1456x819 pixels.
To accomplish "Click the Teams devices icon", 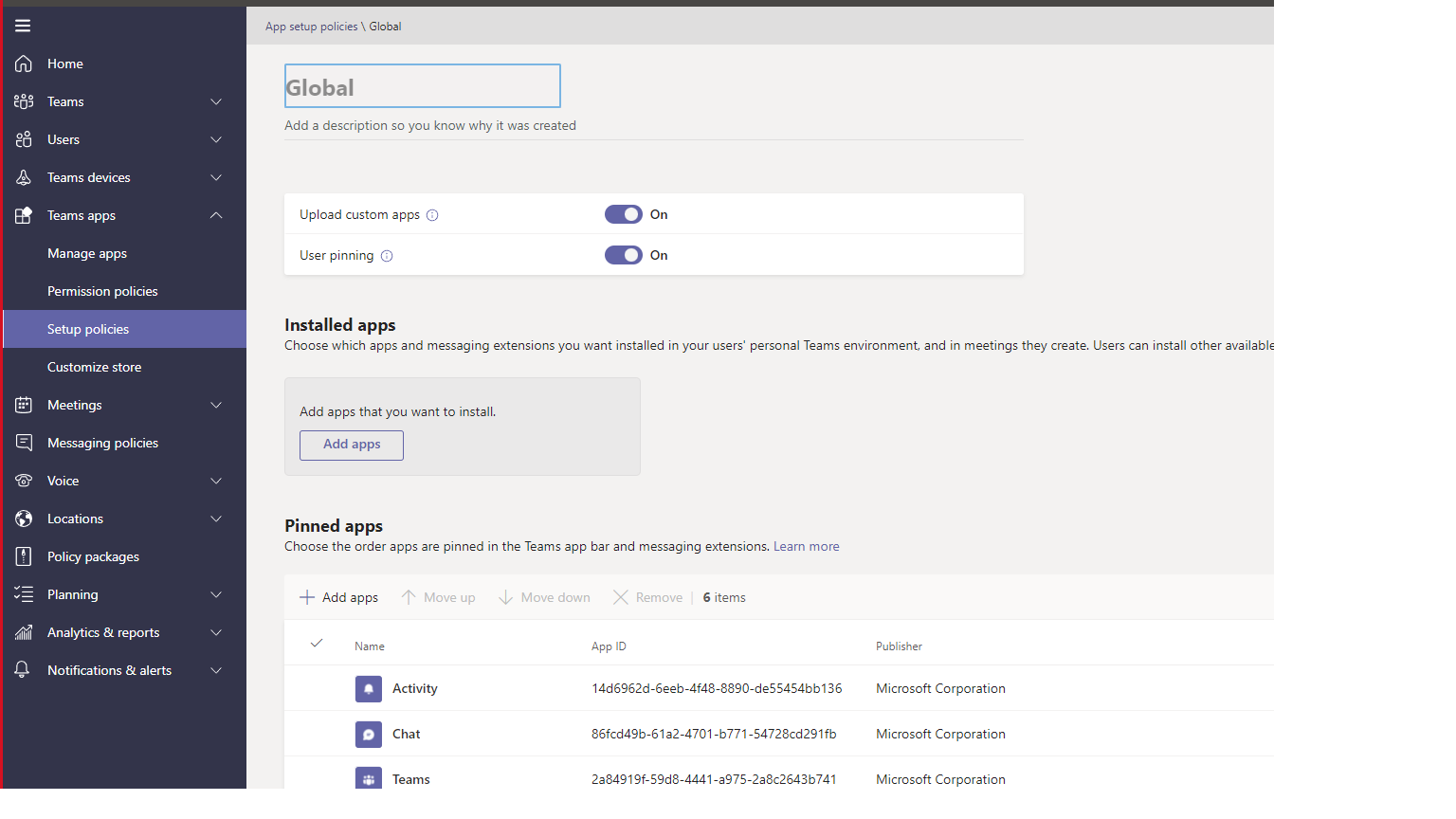I will click(x=24, y=177).
